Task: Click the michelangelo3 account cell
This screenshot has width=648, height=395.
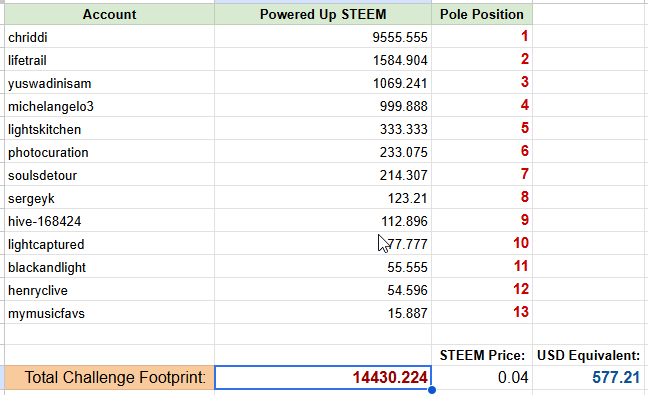Action: pyautogui.click(x=110, y=106)
